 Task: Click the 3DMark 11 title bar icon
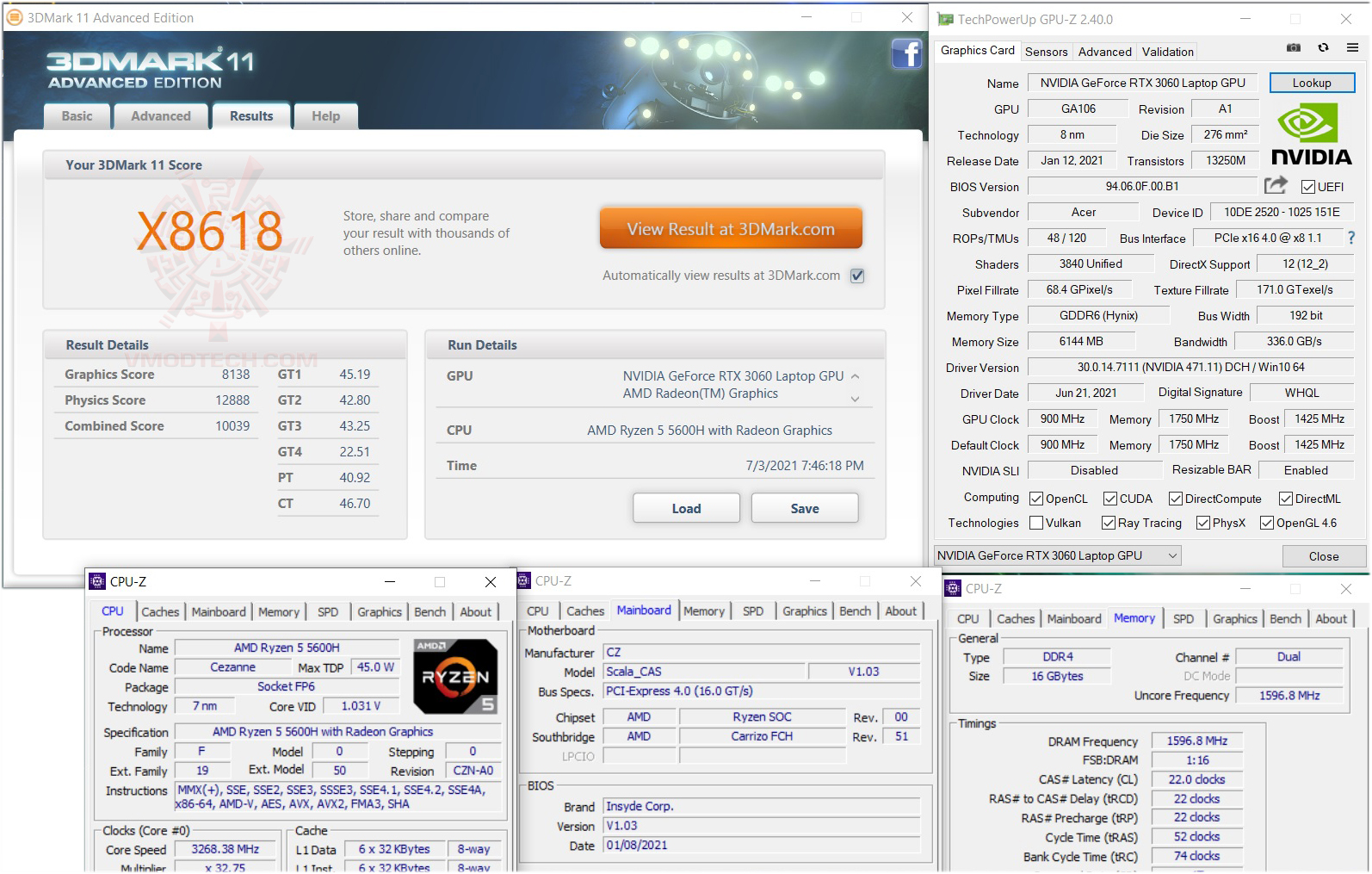click(x=15, y=17)
